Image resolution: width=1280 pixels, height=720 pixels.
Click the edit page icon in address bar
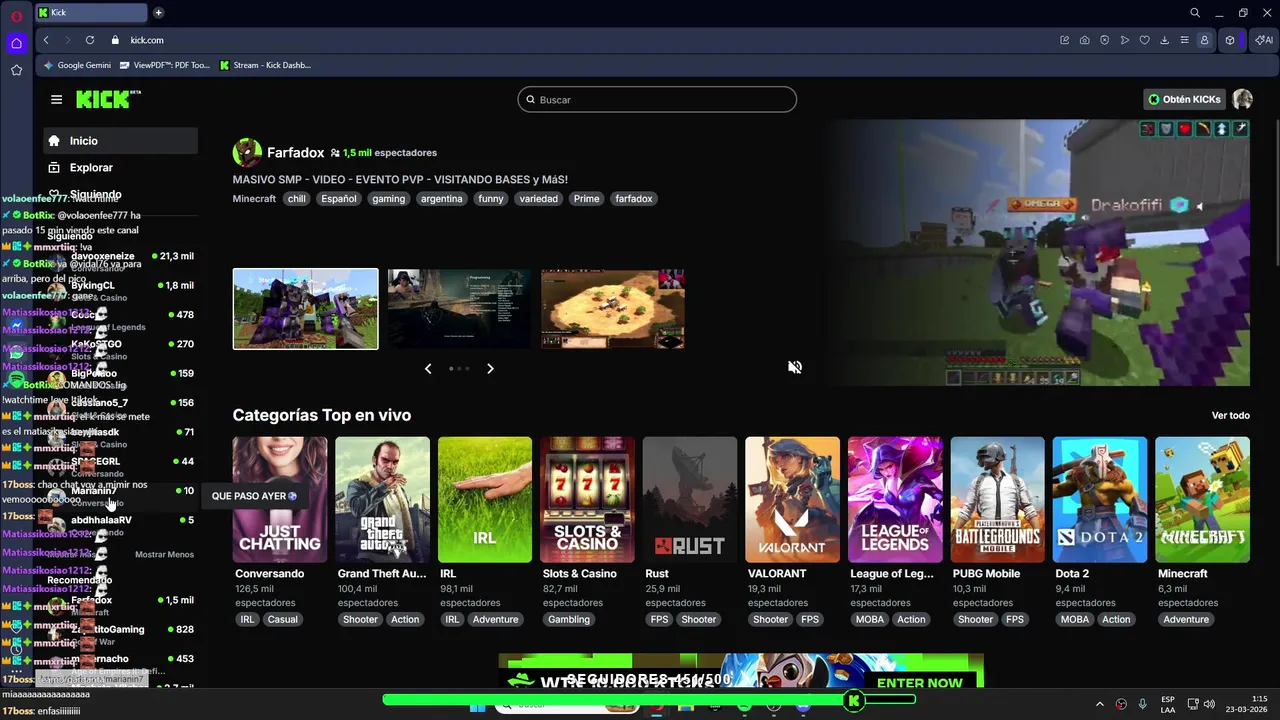click(1065, 40)
